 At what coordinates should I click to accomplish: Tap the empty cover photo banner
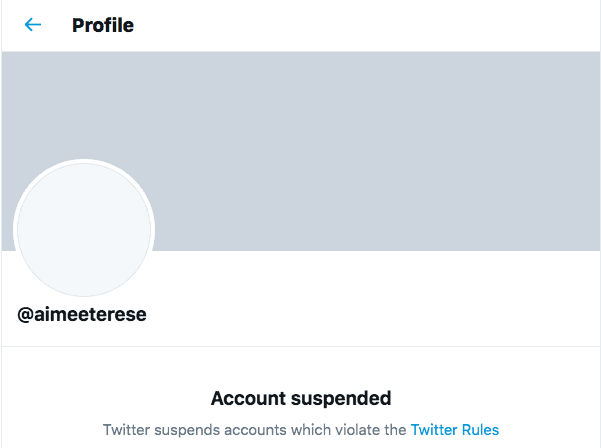pos(301,151)
